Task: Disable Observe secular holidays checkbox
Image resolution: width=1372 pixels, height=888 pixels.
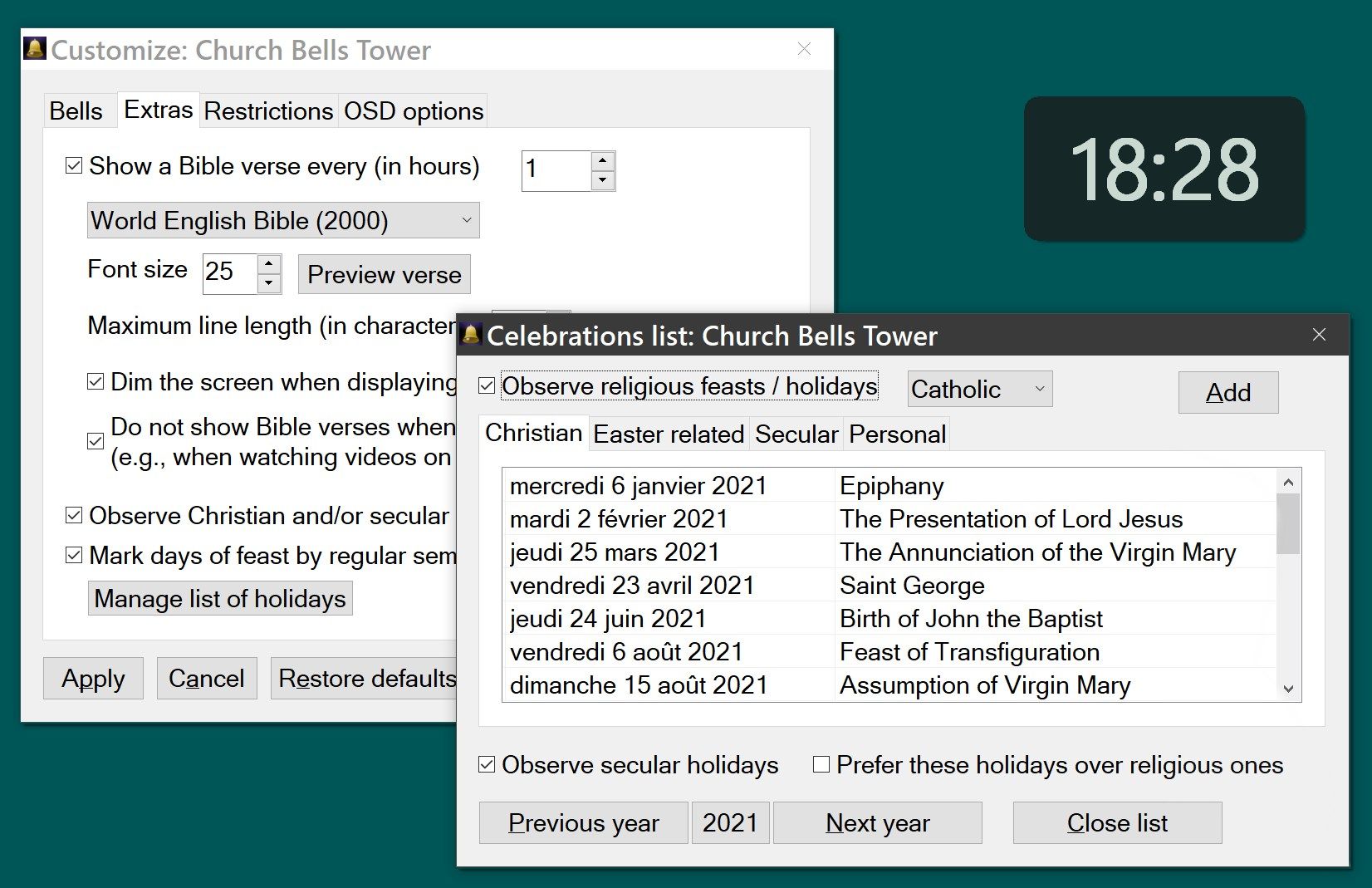Action: (x=488, y=764)
